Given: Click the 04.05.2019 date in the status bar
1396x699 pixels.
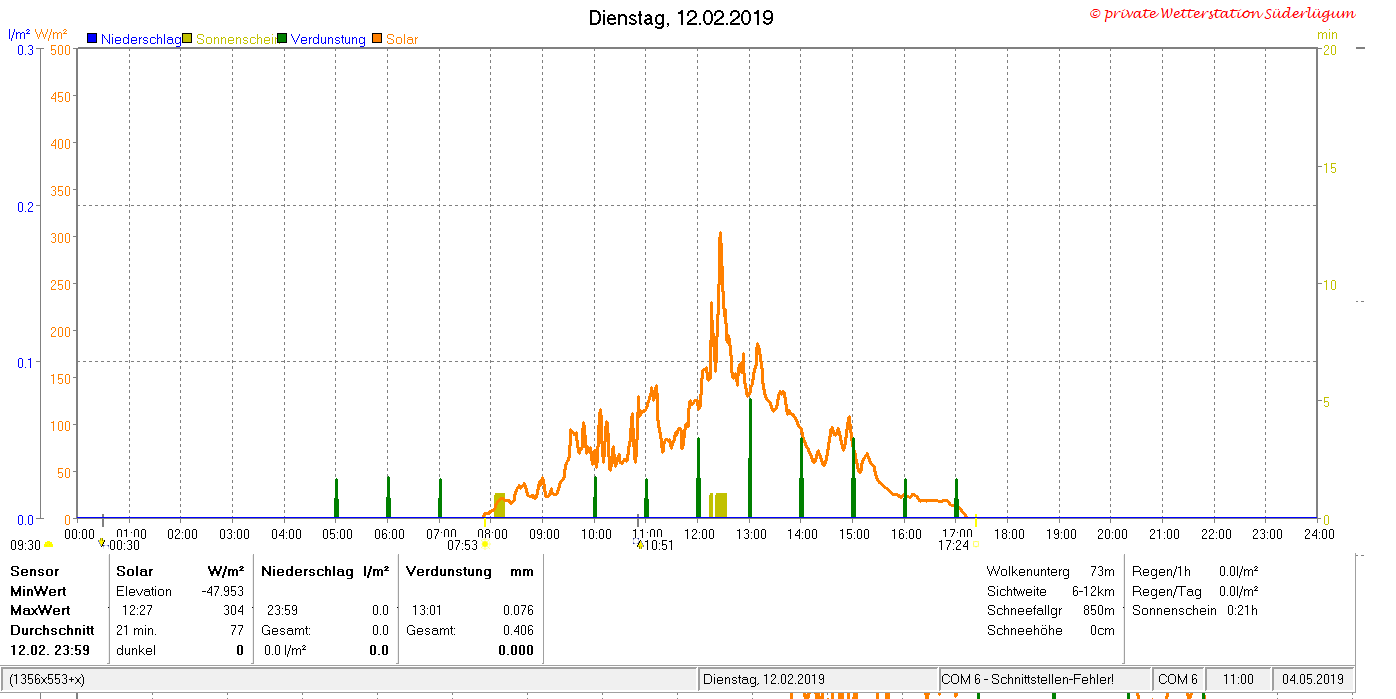Looking at the screenshot, I should [x=1314, y=679].
